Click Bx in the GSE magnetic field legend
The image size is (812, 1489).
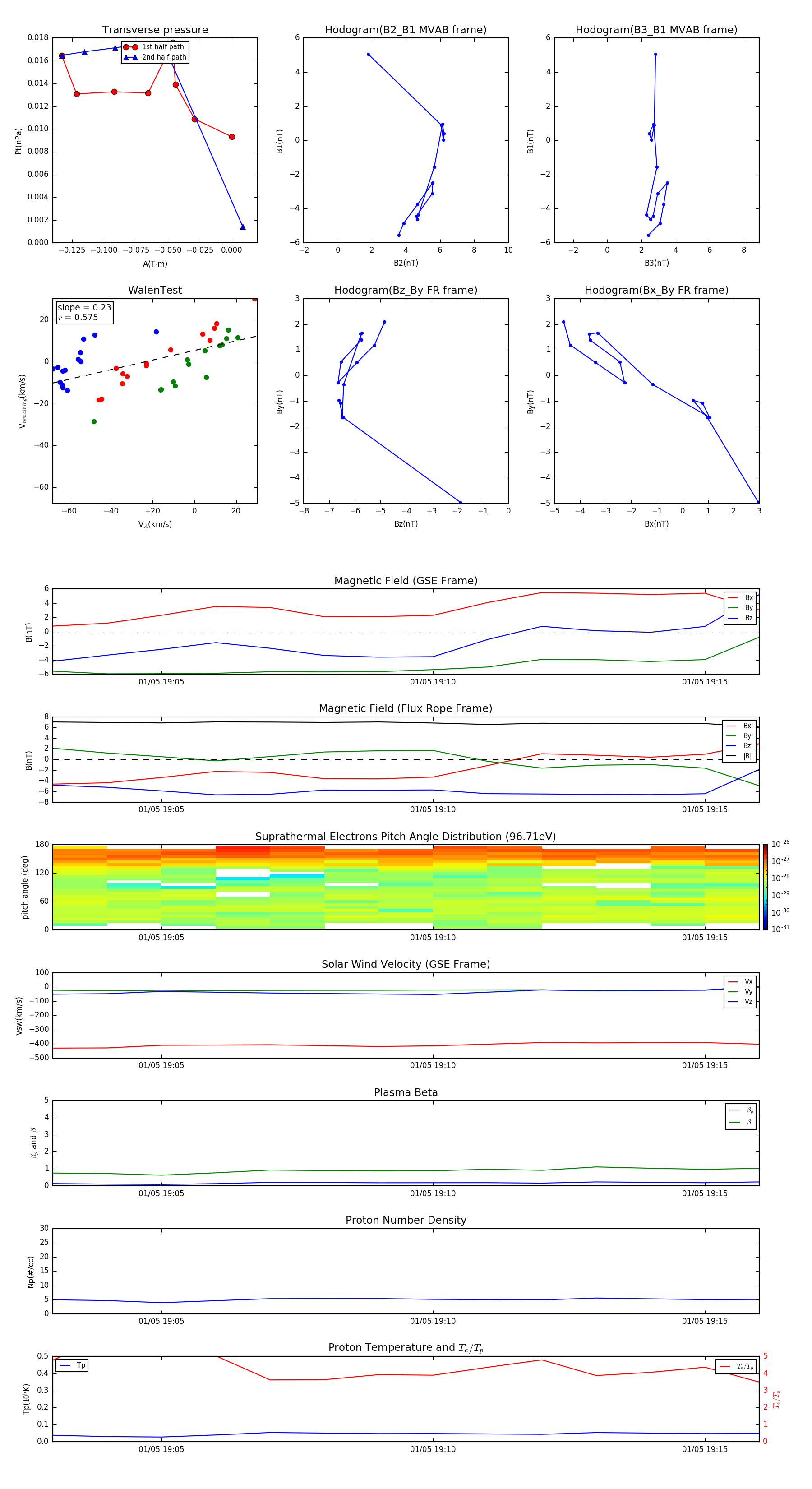pyautogui.click(x=741, y=598)
